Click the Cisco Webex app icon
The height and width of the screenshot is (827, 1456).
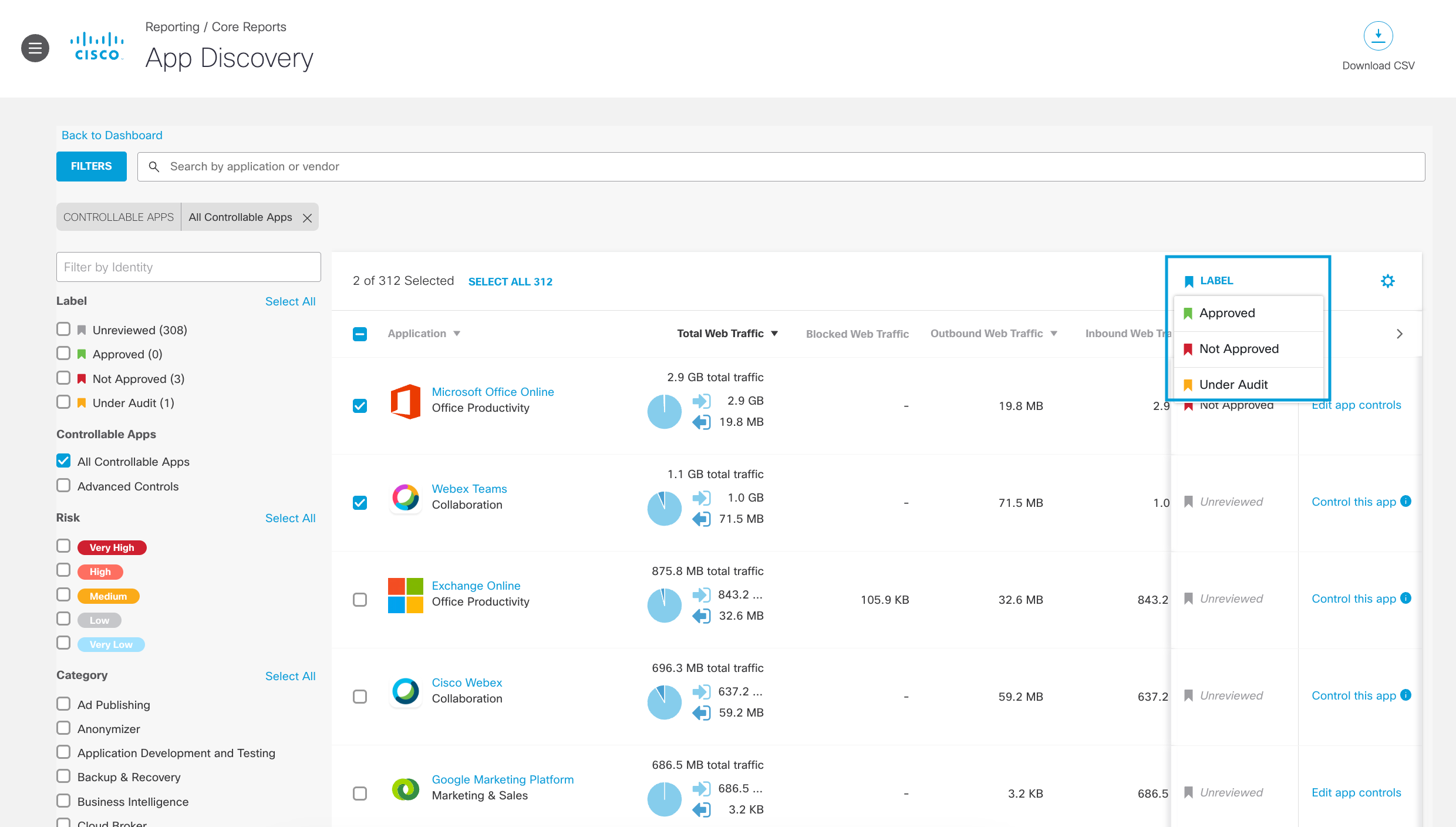405,692
